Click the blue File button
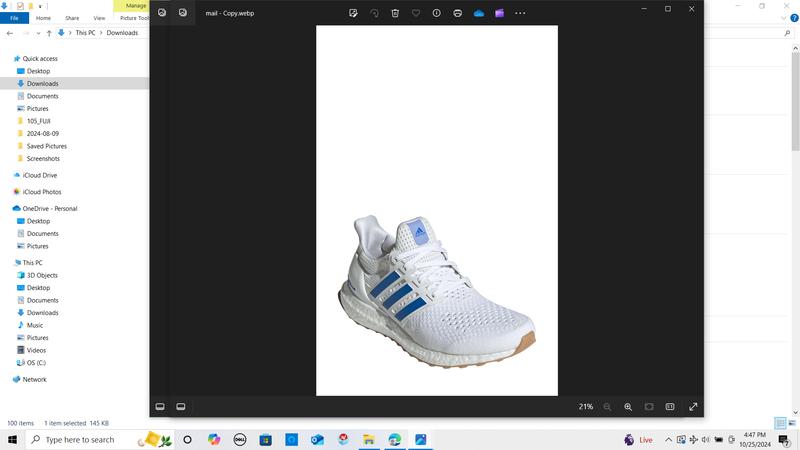800x450 pixels. 14,18
